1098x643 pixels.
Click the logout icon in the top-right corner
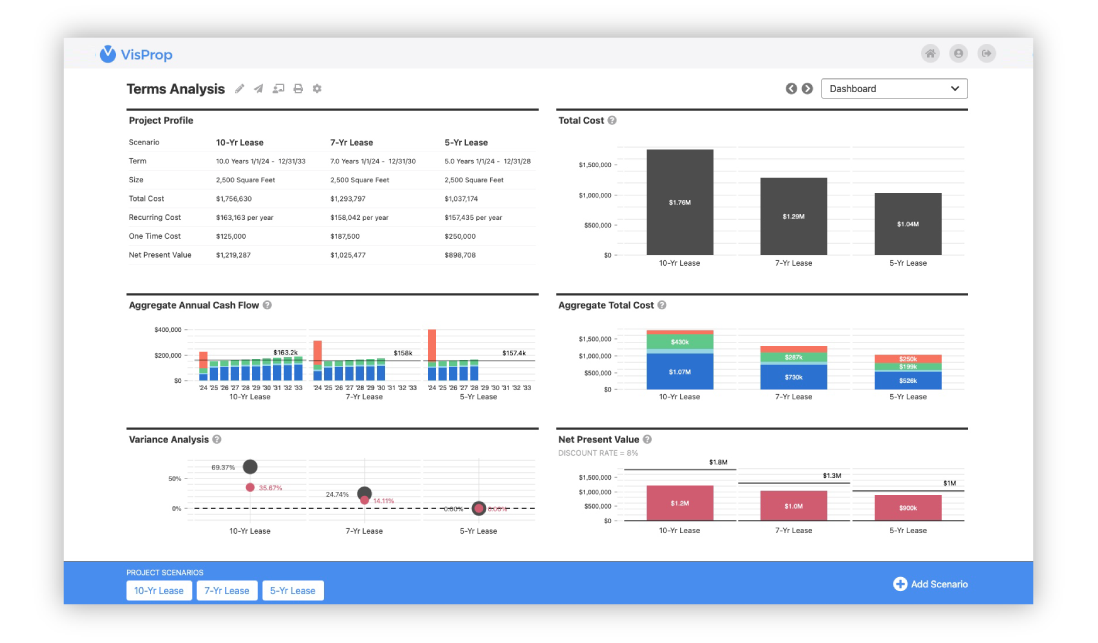pyautogui.click(x=986, y=53)
